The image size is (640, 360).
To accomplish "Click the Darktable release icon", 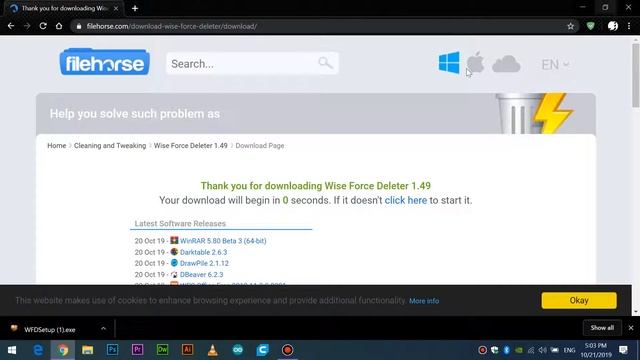I will (174, 251).
